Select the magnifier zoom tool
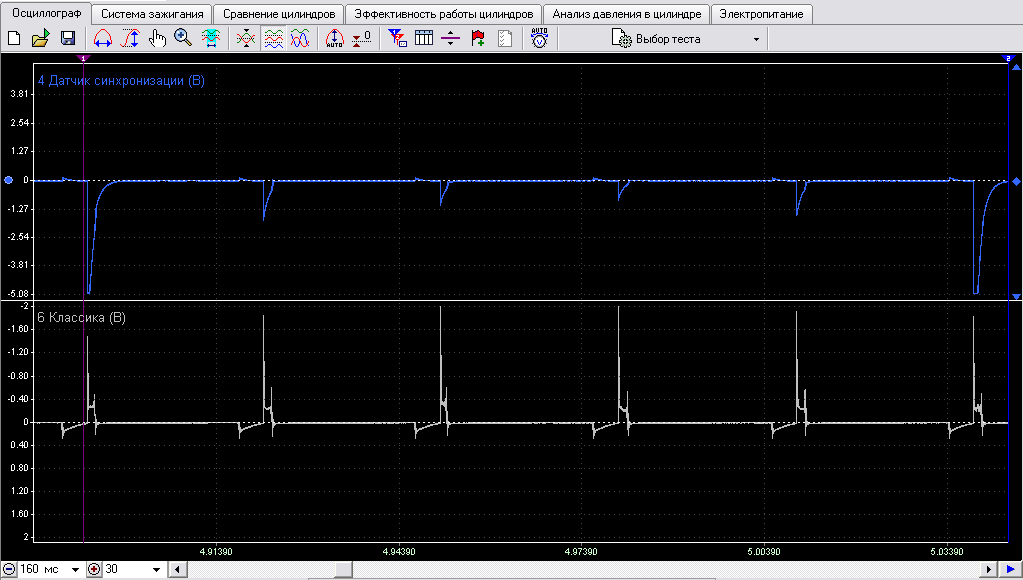 tap(183, 39)
